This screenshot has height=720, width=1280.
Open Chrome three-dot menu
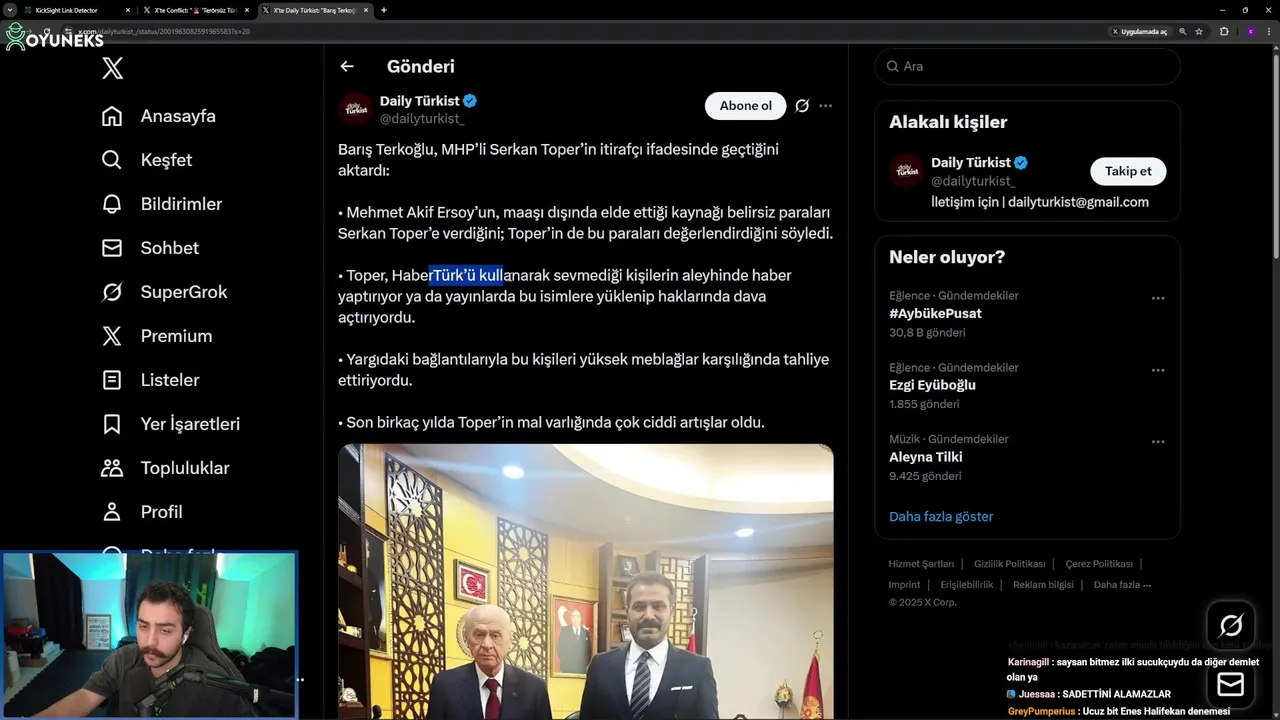click(1269, 31)
